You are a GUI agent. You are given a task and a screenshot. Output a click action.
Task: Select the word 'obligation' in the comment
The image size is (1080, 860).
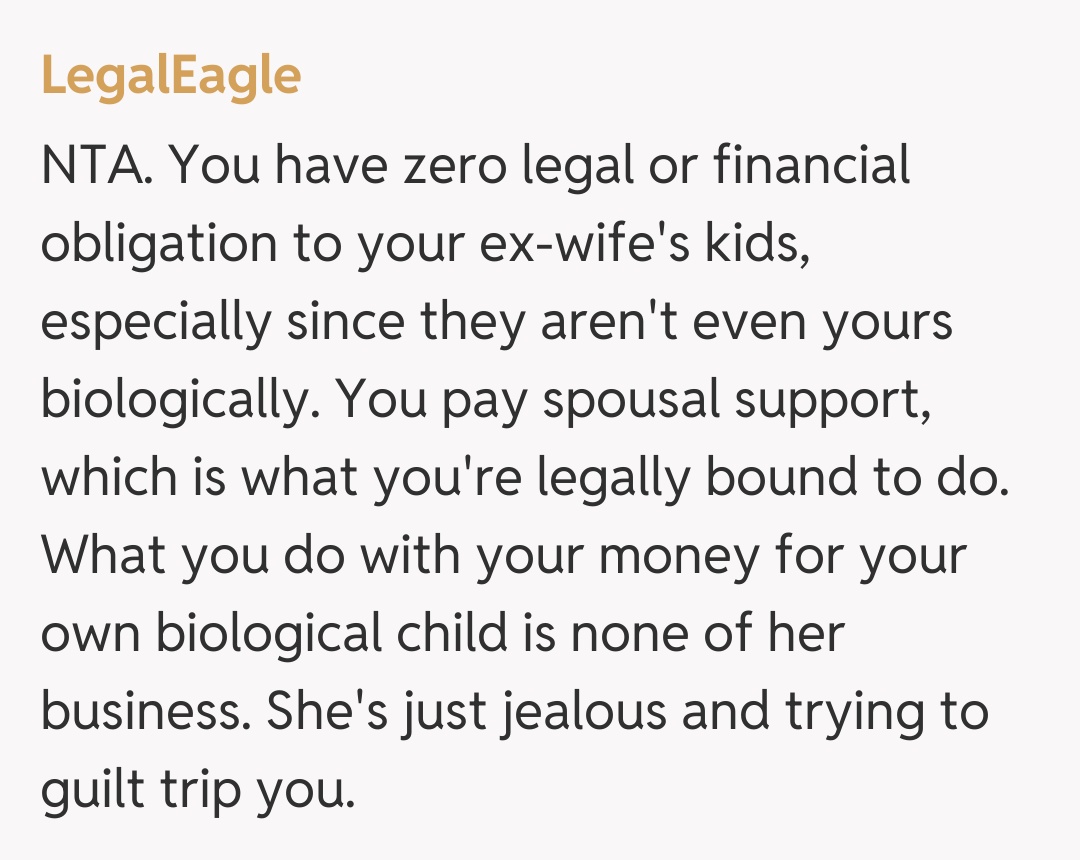coord(159,244)
